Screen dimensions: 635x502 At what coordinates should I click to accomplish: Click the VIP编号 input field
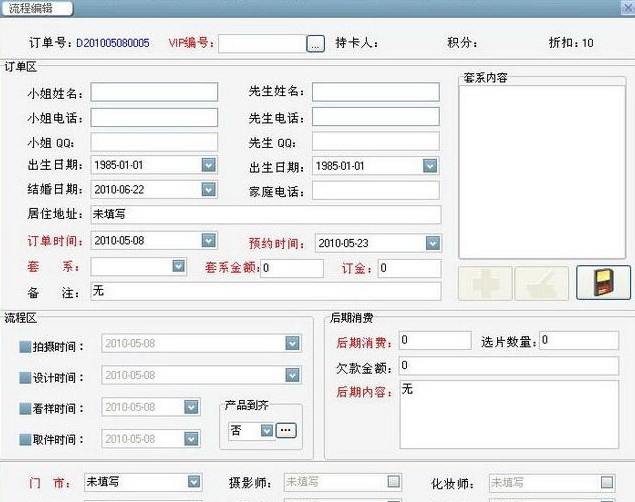(x=262, y=44)
